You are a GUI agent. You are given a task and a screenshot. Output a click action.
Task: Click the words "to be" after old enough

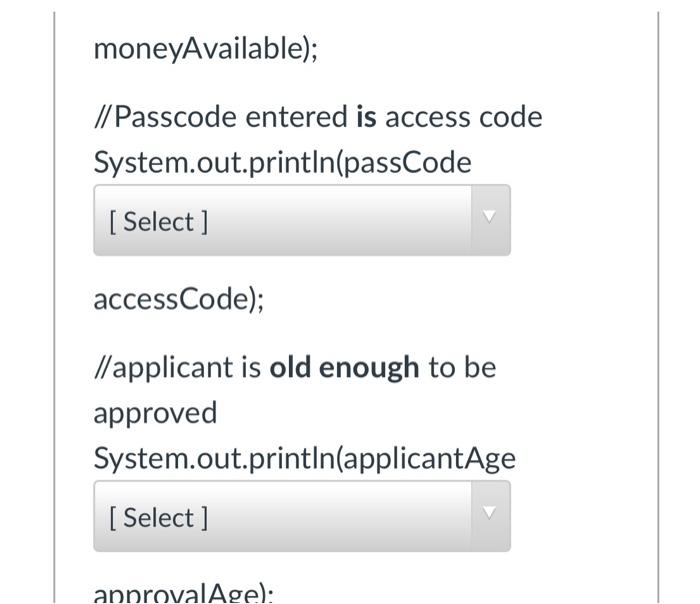click(462, 367)
